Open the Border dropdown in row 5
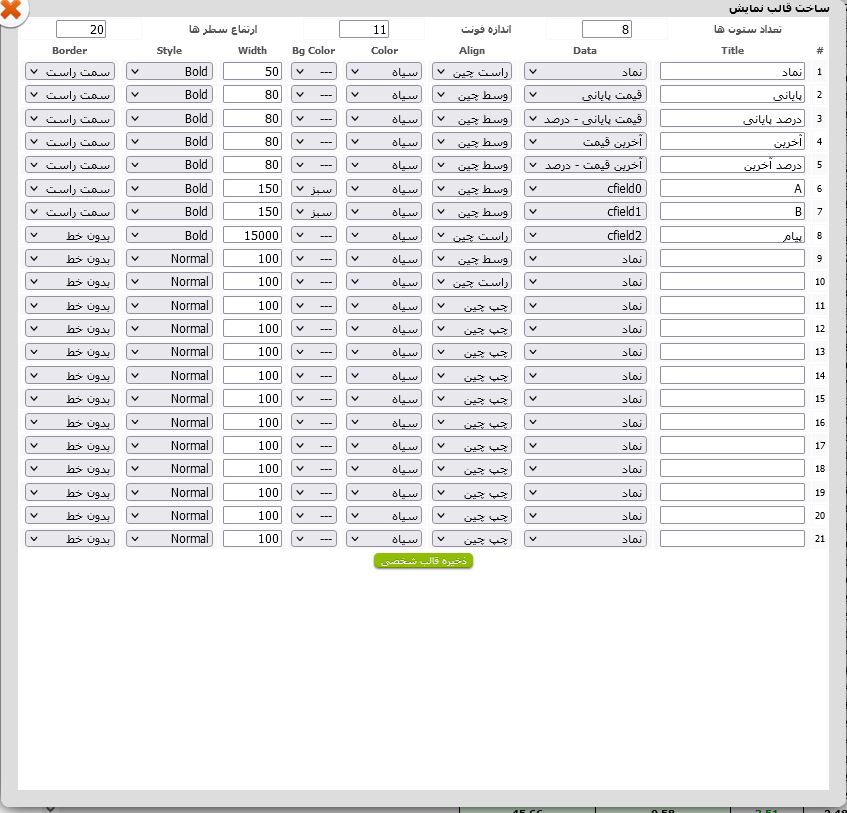 point(70,165)
